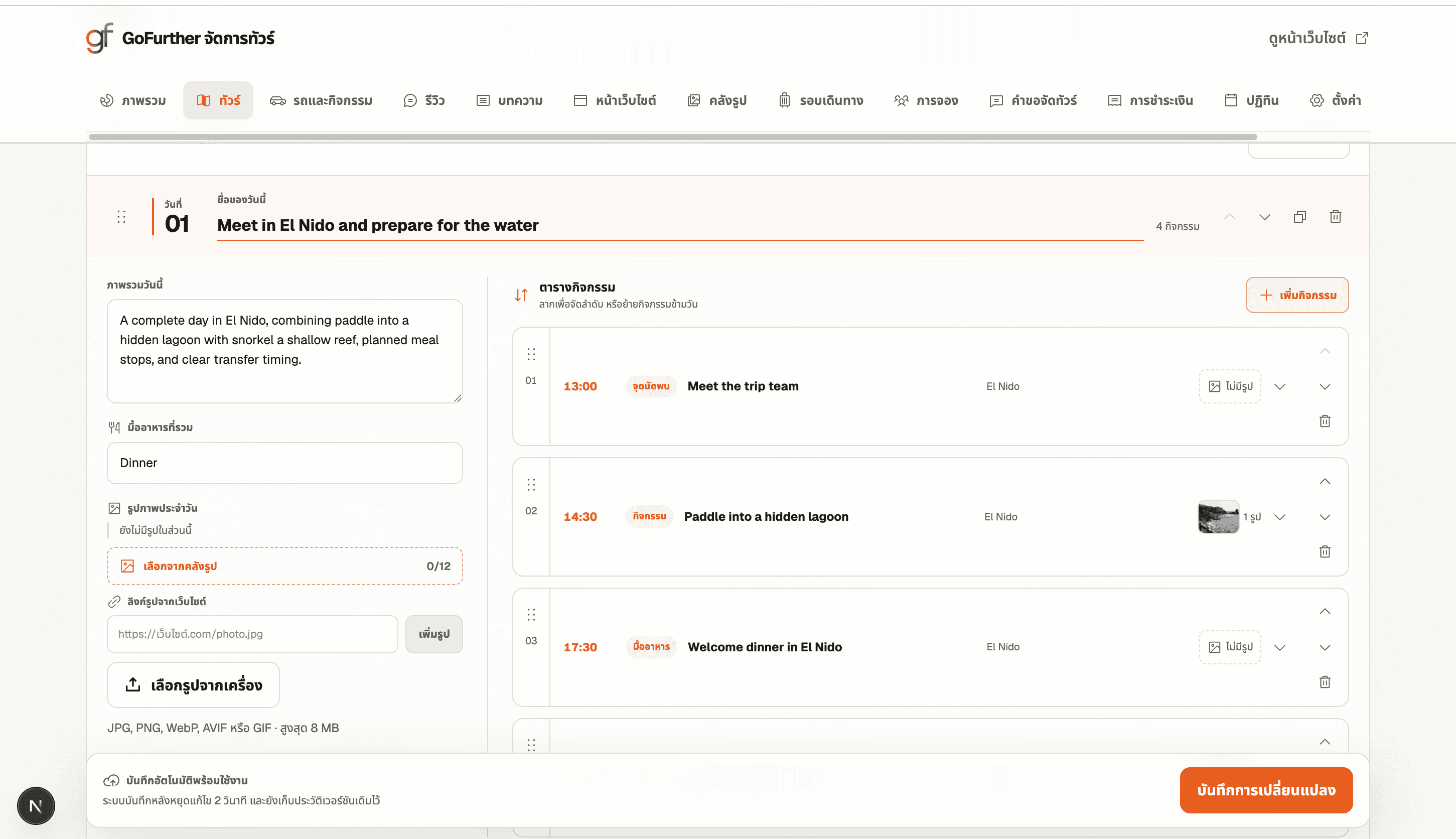This screenshot has height=839, width=1456.
Task: Click the GoFurther gf logo
Action: click(99, 38)
